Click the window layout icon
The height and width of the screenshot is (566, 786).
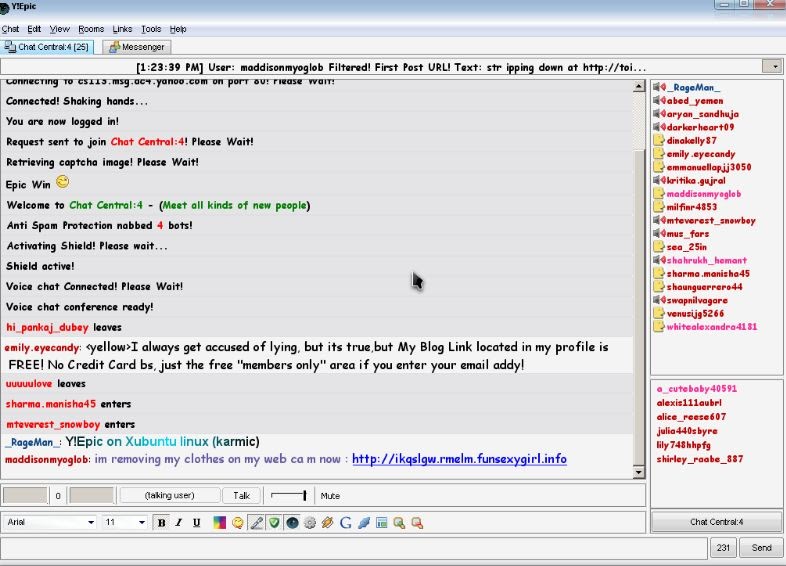click(x=381, y=523)
